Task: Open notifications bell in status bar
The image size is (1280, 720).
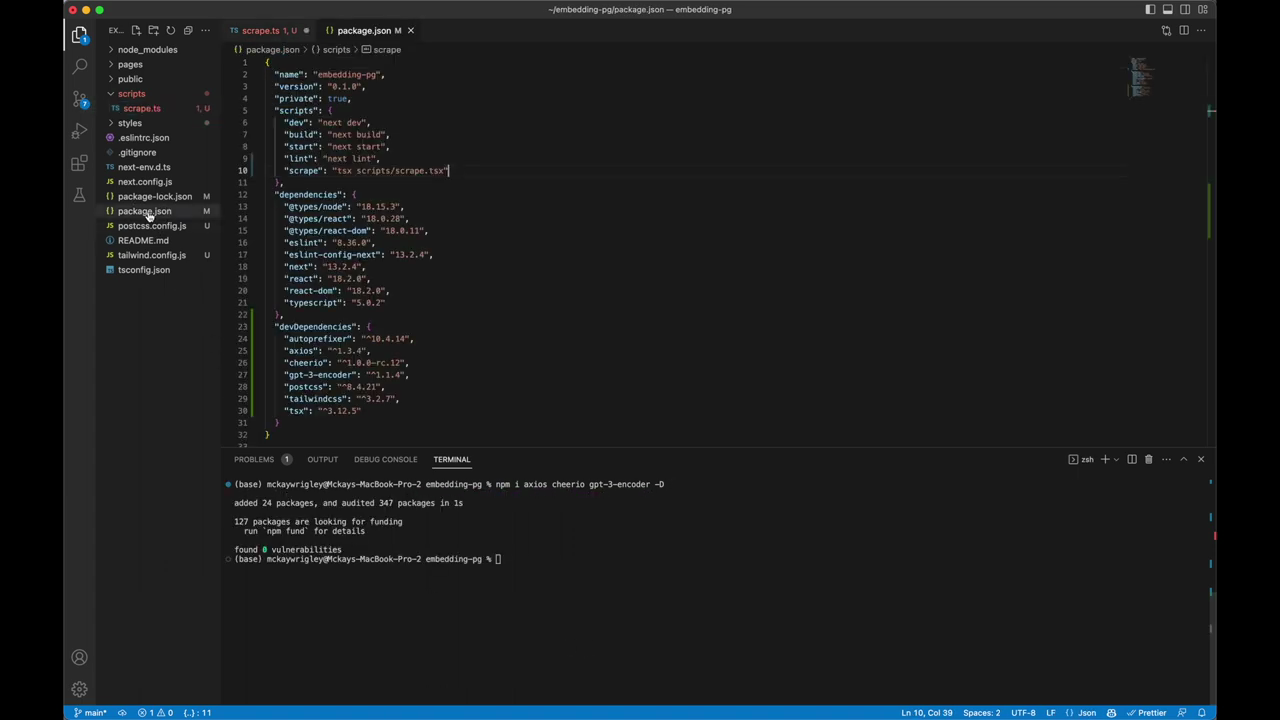Action: 1202,713
